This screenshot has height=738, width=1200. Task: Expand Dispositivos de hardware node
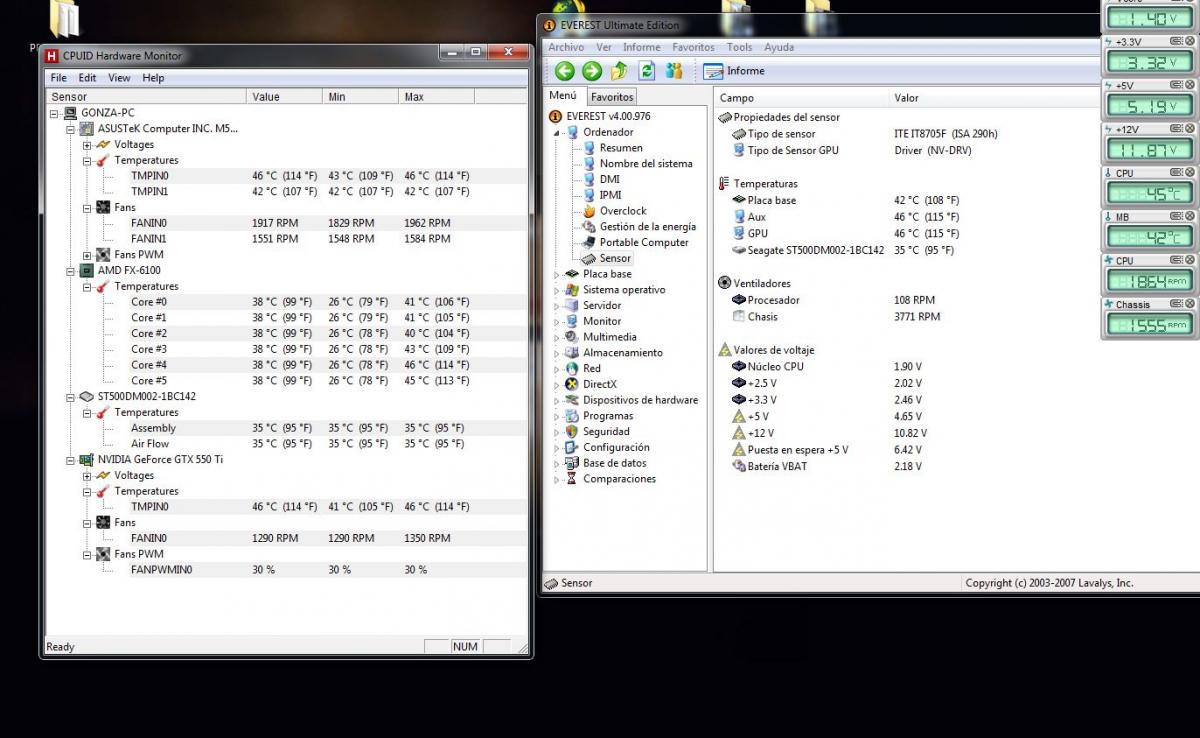[x=558, y=400]
